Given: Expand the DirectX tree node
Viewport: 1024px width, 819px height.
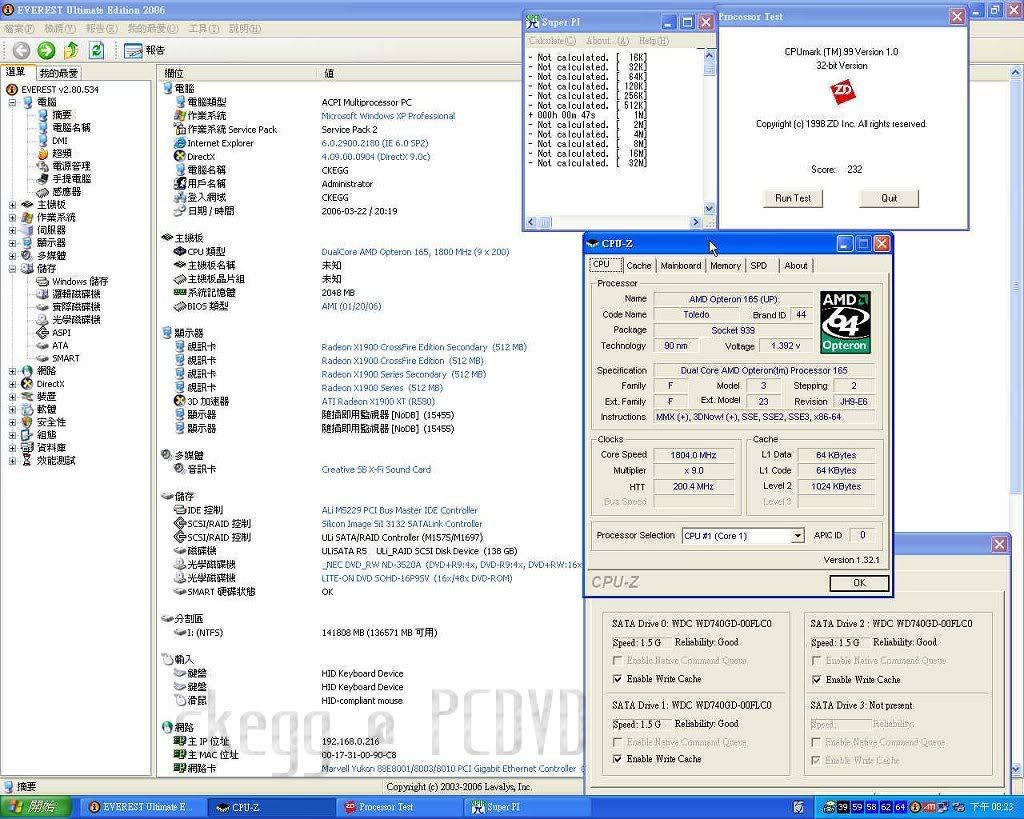Looking at the screenshot, I should (12, 384).
